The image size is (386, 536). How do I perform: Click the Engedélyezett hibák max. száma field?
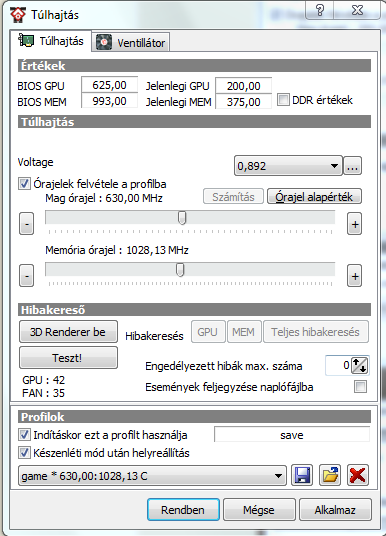(347, 365)
